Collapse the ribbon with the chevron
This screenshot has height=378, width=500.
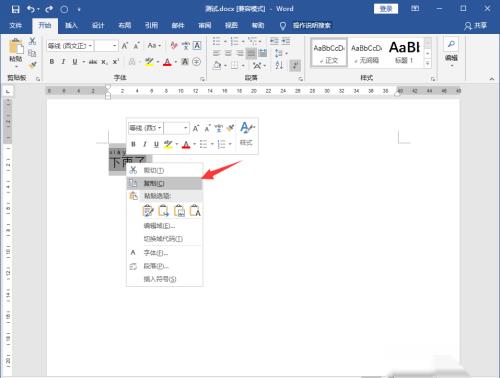tap(492, 79)
